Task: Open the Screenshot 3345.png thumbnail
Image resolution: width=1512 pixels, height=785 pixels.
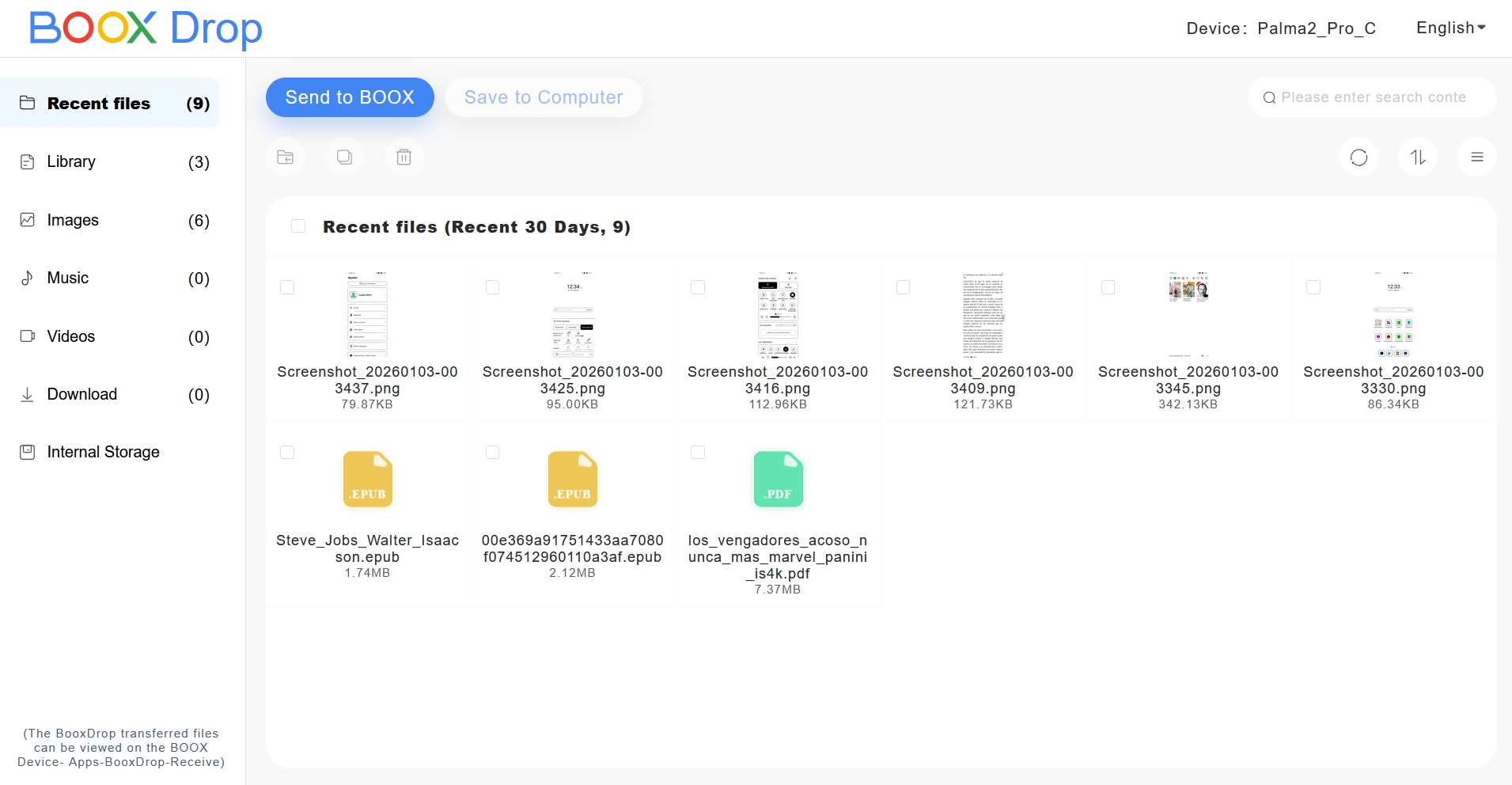Action: click(1188, 315)
